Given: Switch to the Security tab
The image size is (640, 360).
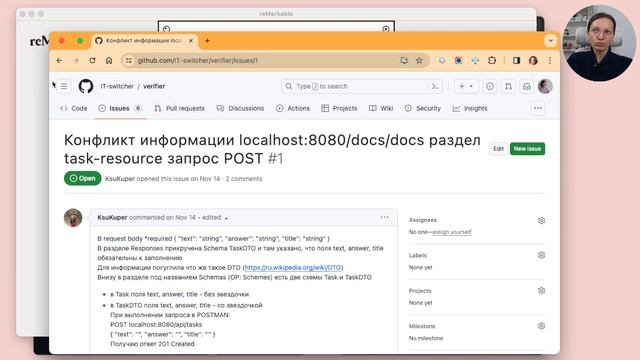Looking at the screenshot, I should [423, 108].
